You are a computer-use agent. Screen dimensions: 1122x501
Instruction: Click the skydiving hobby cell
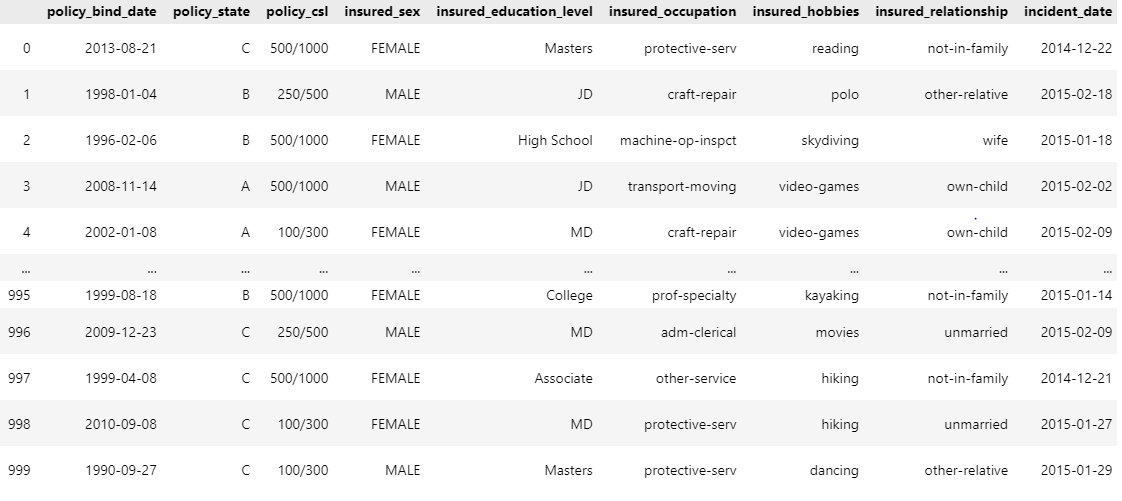tap(831, 140)
